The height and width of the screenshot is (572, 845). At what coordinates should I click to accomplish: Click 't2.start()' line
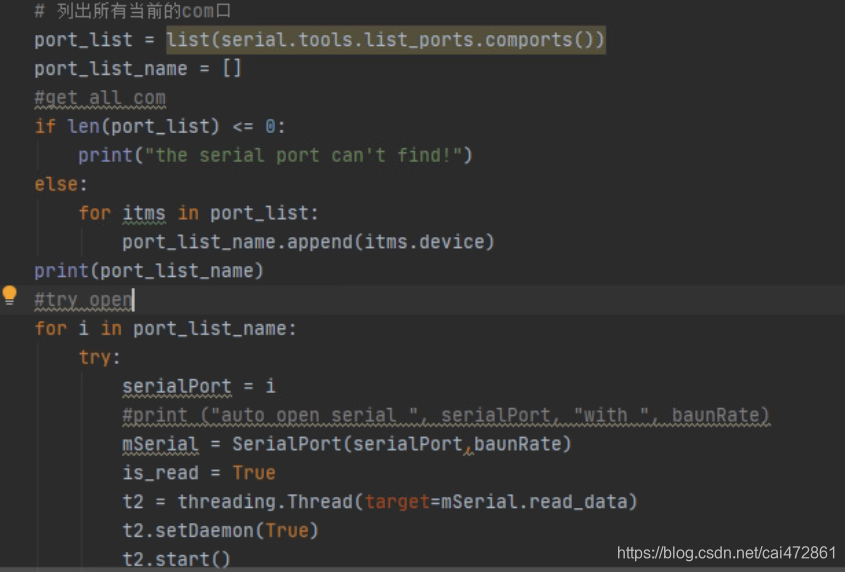(176, 559)
